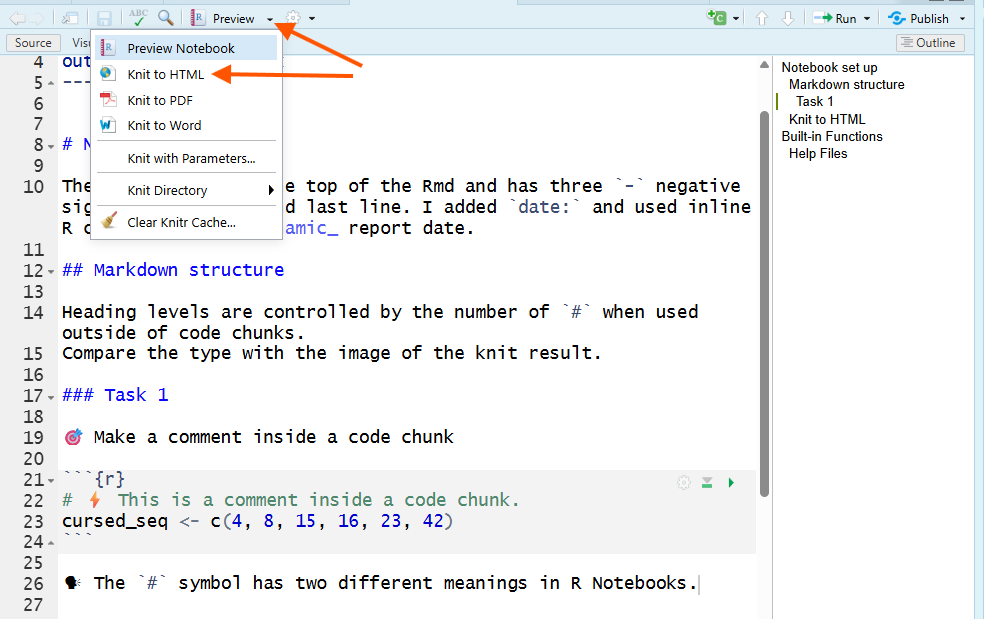The image size is (984, 619).
Task: Run all chunks above icon
Action: coord(707,482)
